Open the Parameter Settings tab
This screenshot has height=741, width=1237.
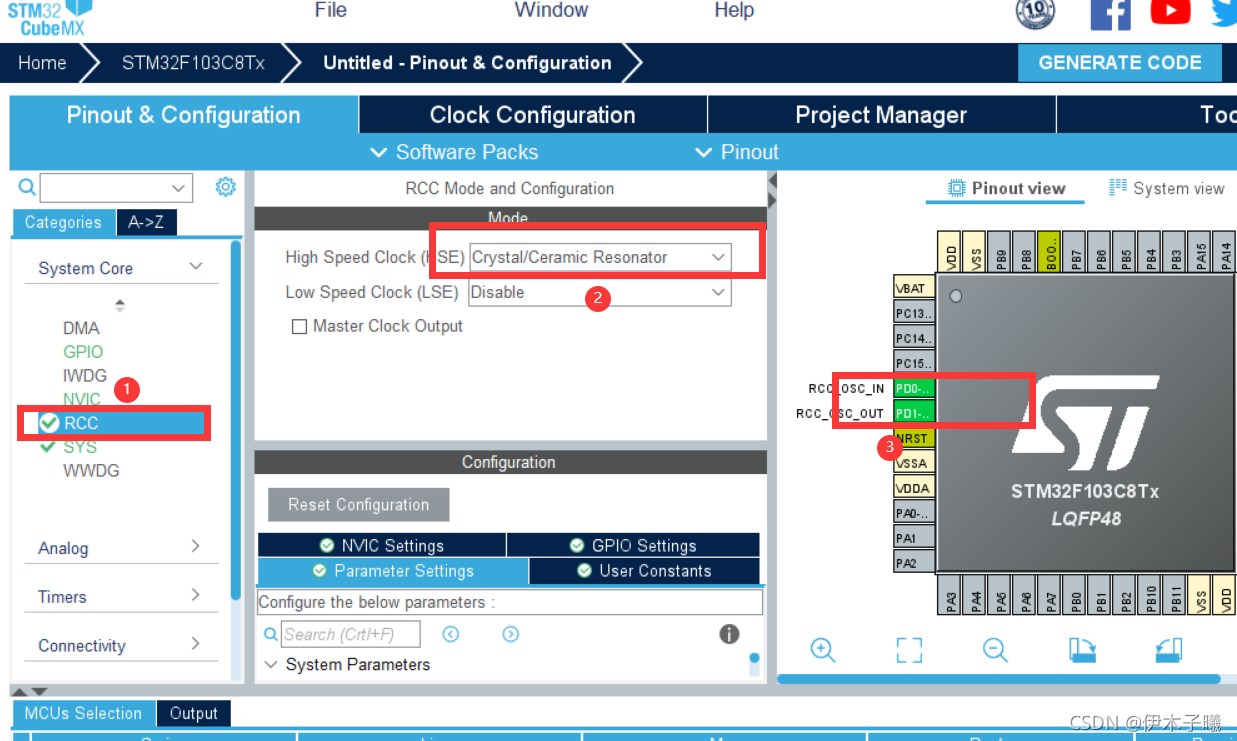click(x=393, y=571)
